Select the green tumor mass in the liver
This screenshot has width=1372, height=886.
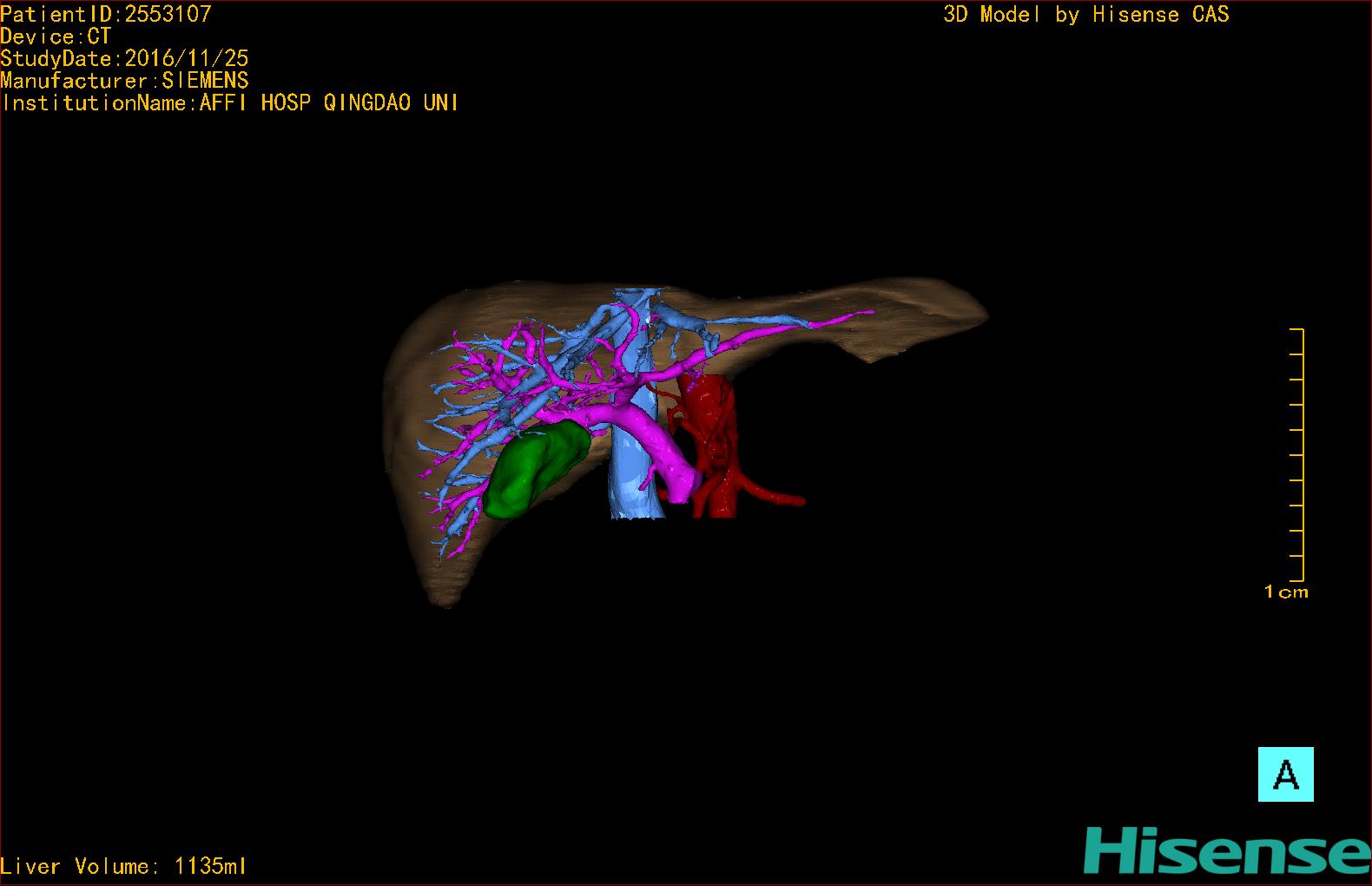537,469
